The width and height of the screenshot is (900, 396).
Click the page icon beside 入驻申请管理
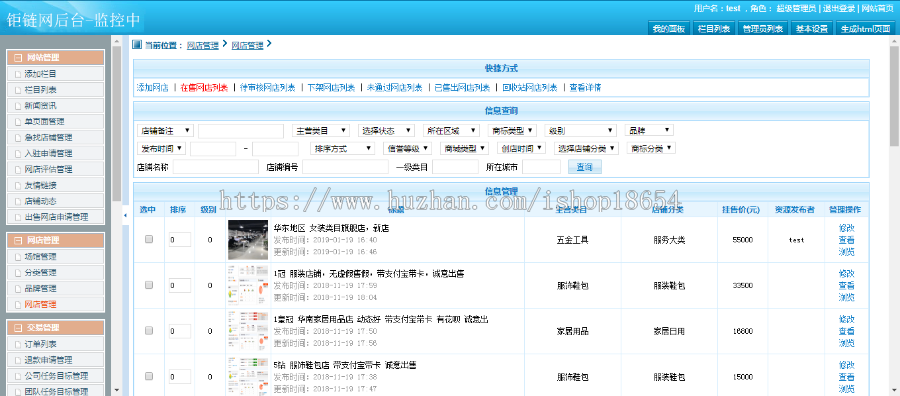coord(18,154)
